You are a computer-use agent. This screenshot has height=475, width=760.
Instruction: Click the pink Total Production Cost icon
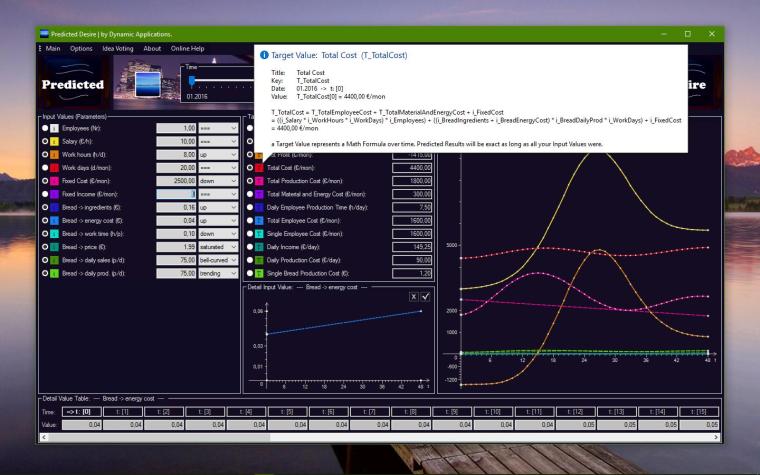[x=259, y=181]
